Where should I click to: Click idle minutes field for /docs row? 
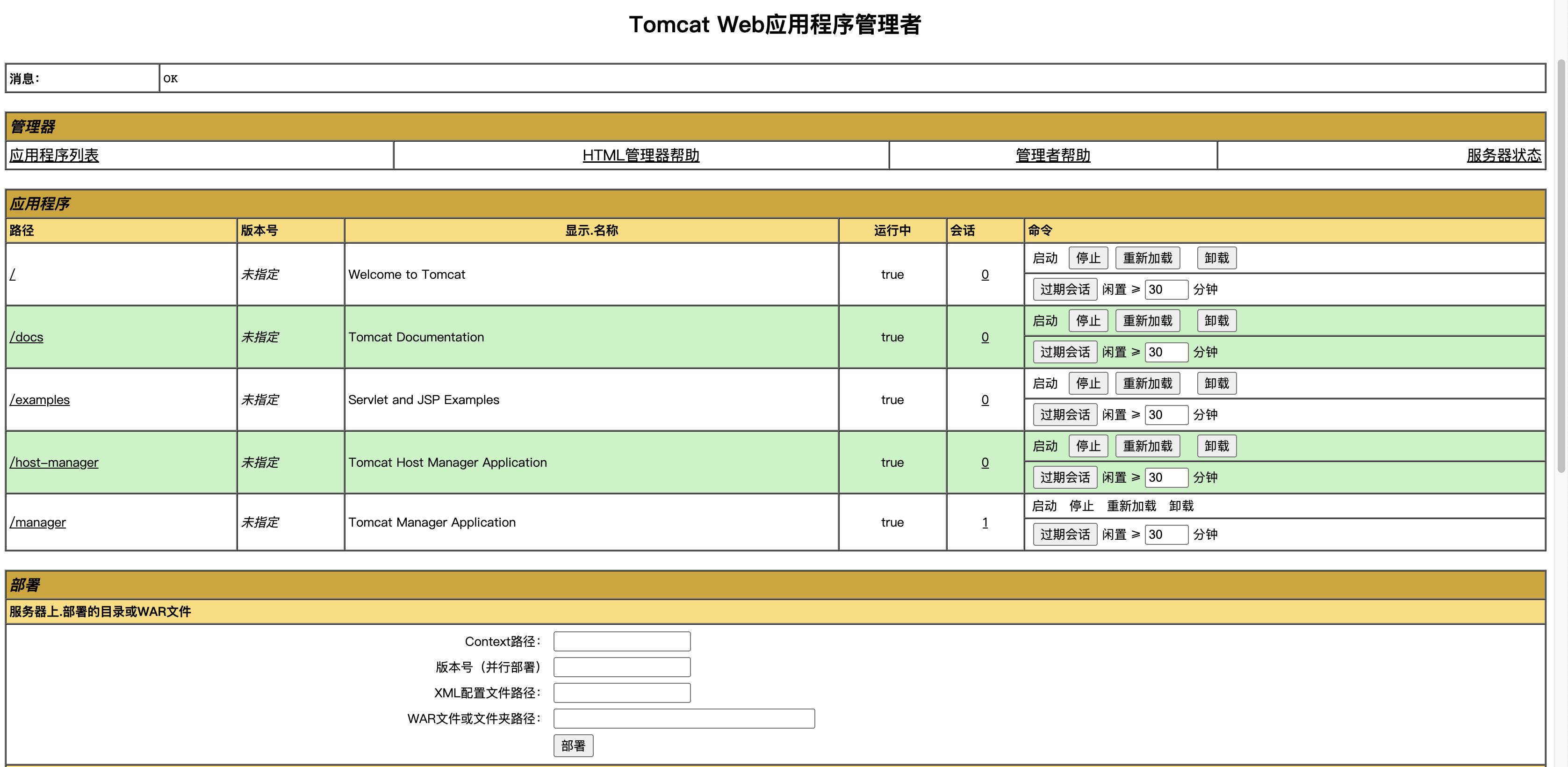1165,352
